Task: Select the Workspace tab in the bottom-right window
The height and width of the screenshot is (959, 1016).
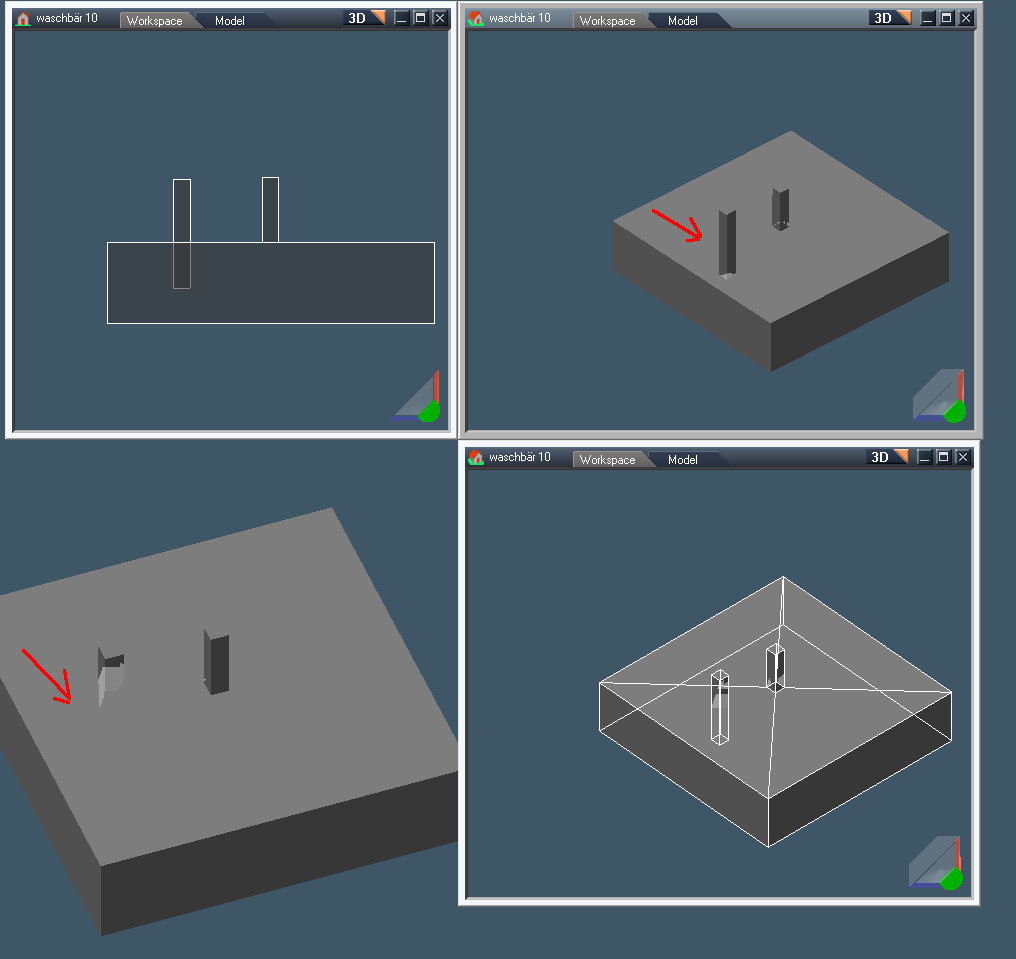Action: [607, 460]
